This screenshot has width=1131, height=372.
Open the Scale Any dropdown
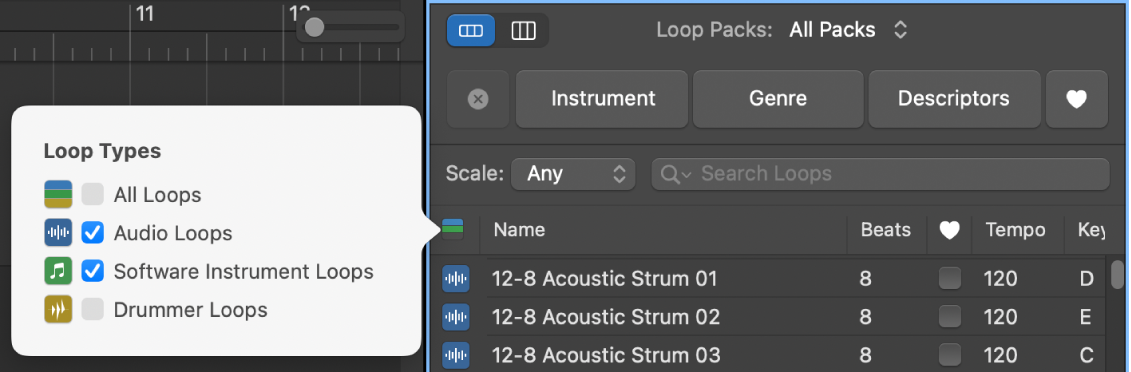573,174
